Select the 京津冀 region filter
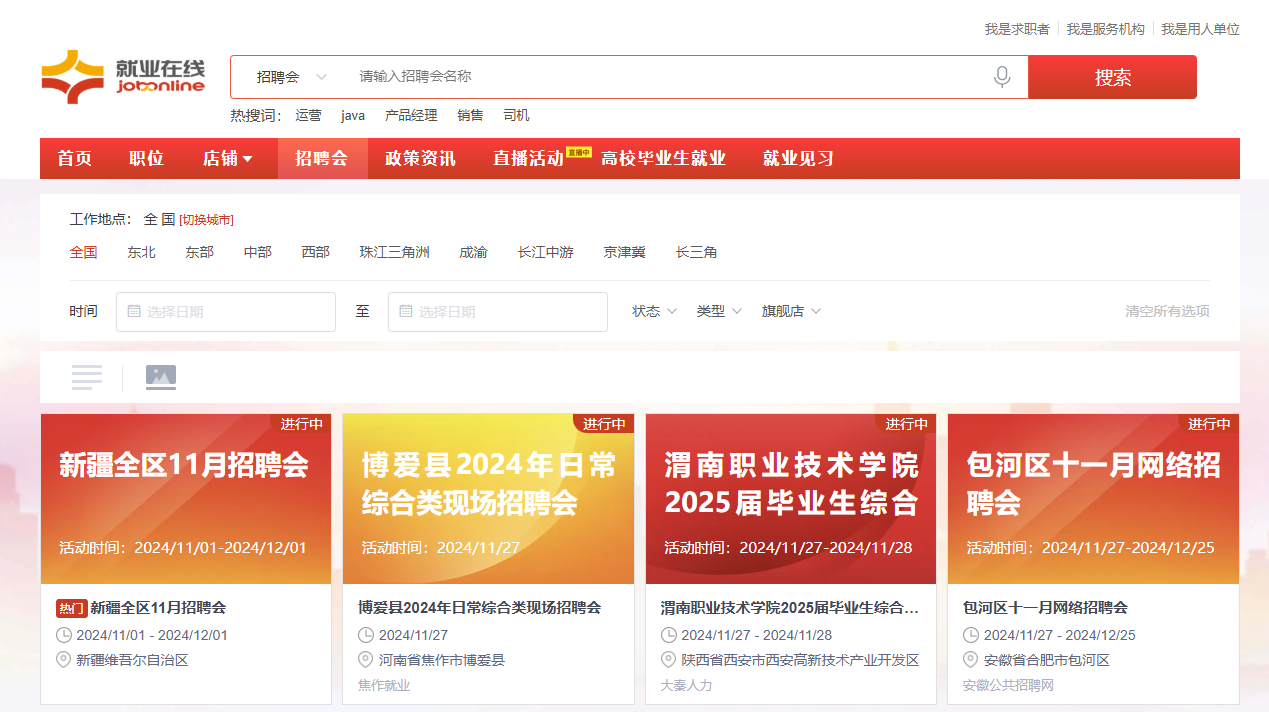This screenshot has height=712, width=1269. pyautogui.click(x=624, y=253)
